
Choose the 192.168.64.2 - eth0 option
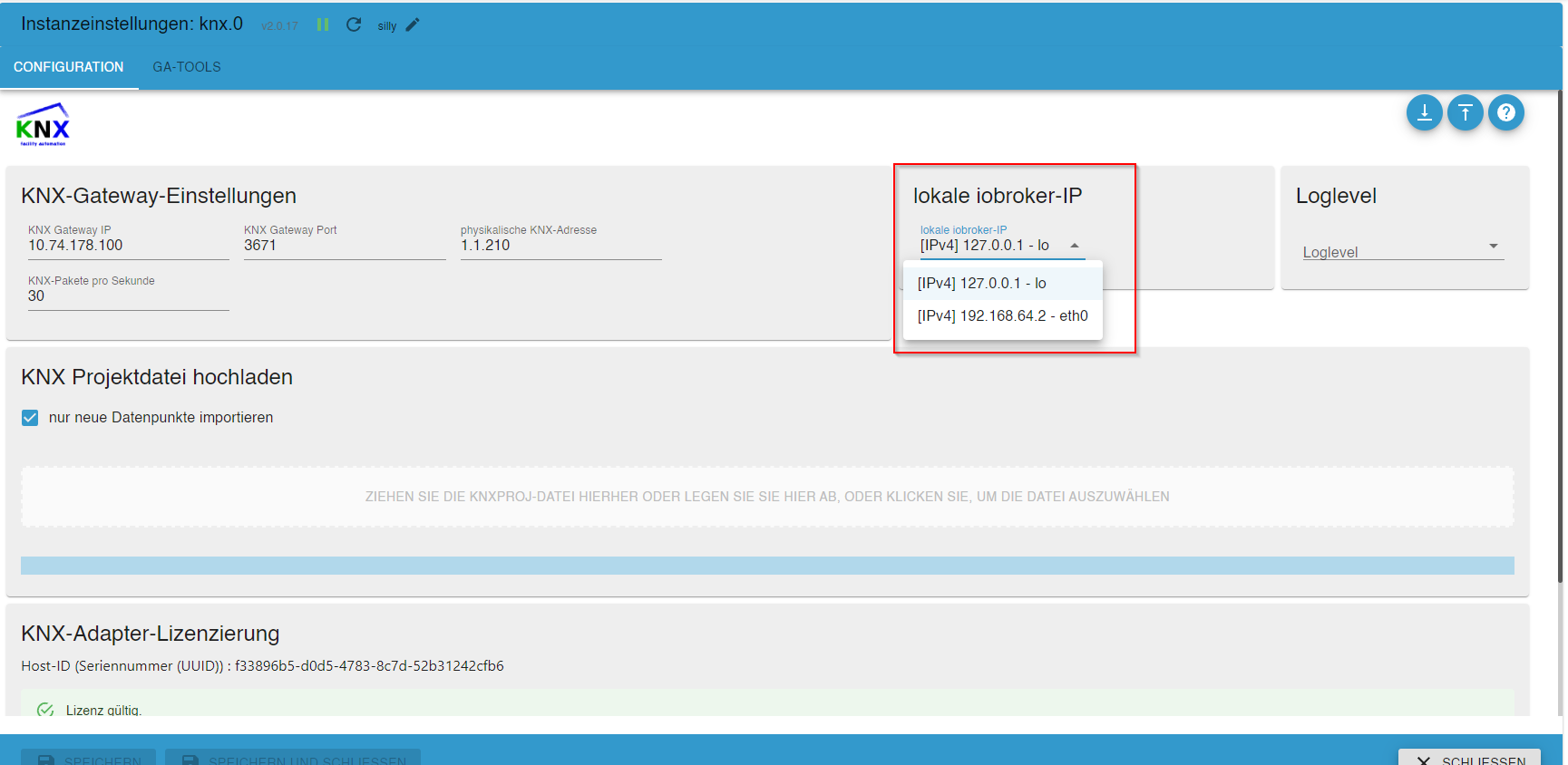[x=1002, y=316]
